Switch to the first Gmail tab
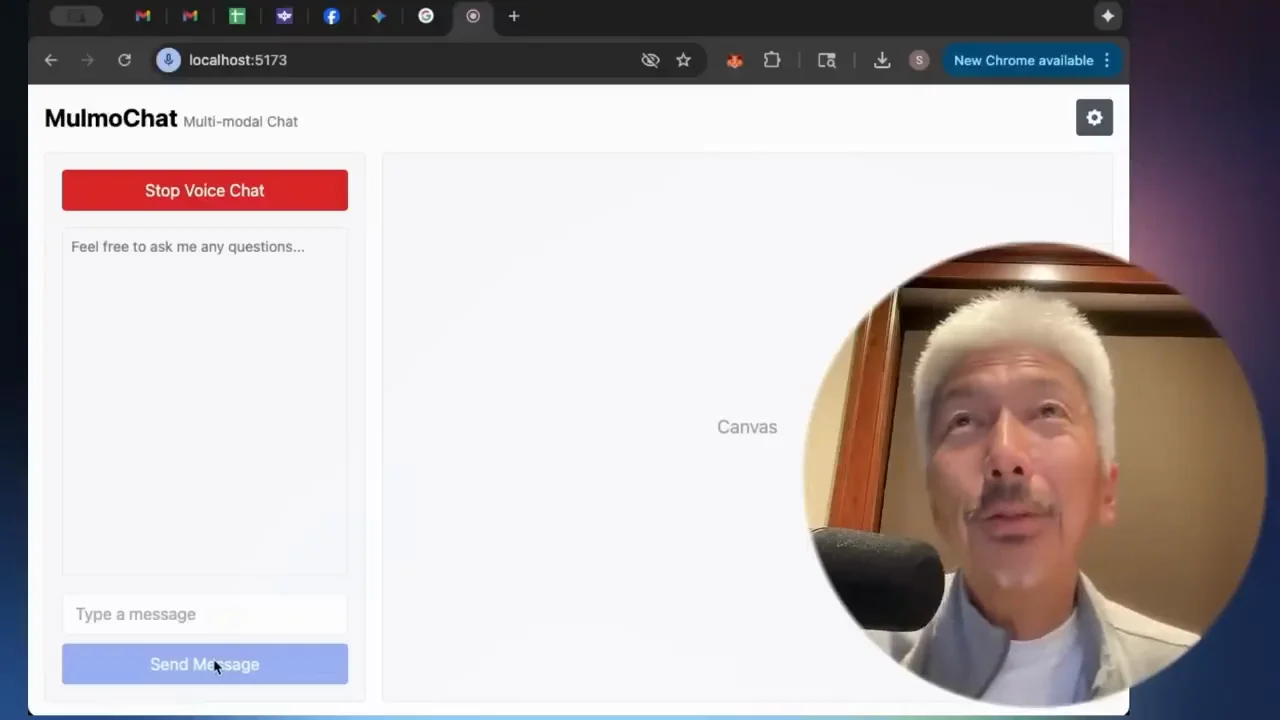Image resolution: width=1280 pixels, height=720 pixels. click(x=143, y=16)
